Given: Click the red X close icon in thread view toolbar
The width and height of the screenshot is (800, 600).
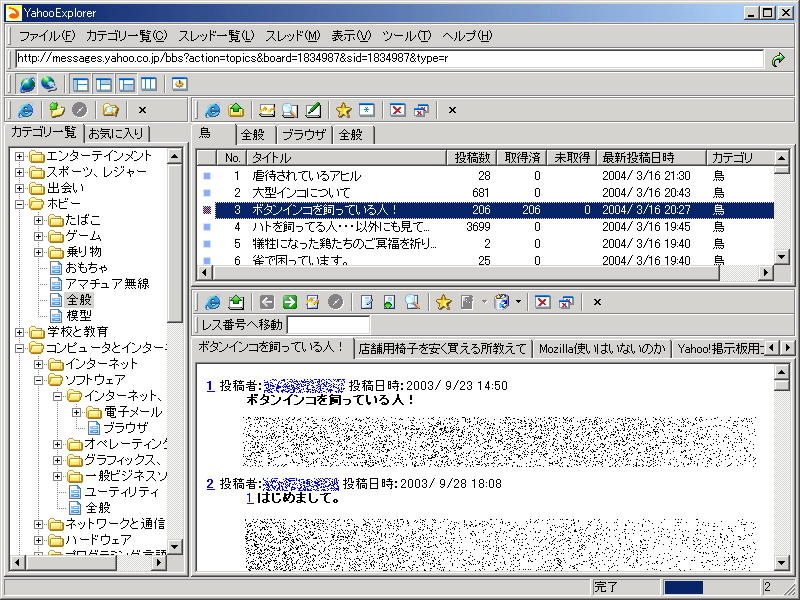Looking at the screenshot, I should [x=542, y=302].
